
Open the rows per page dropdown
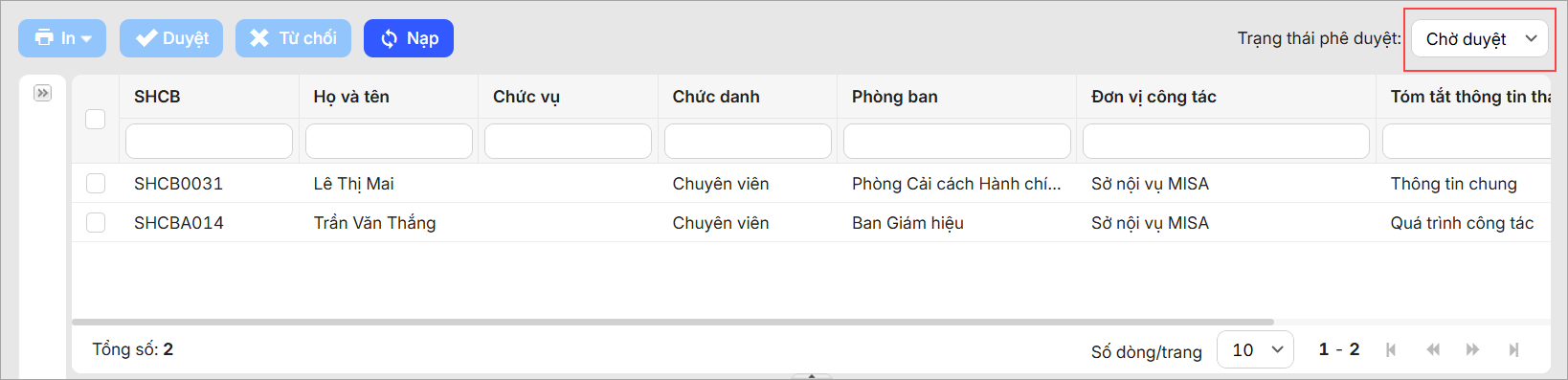point(1255,349)
